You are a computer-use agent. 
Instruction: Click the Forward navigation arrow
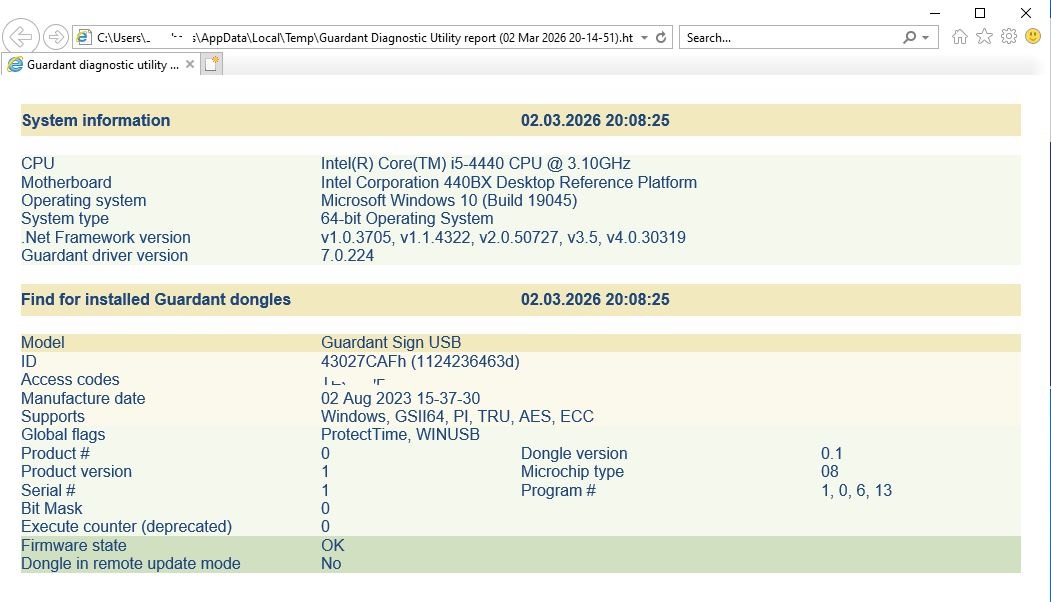pos(56,37)
